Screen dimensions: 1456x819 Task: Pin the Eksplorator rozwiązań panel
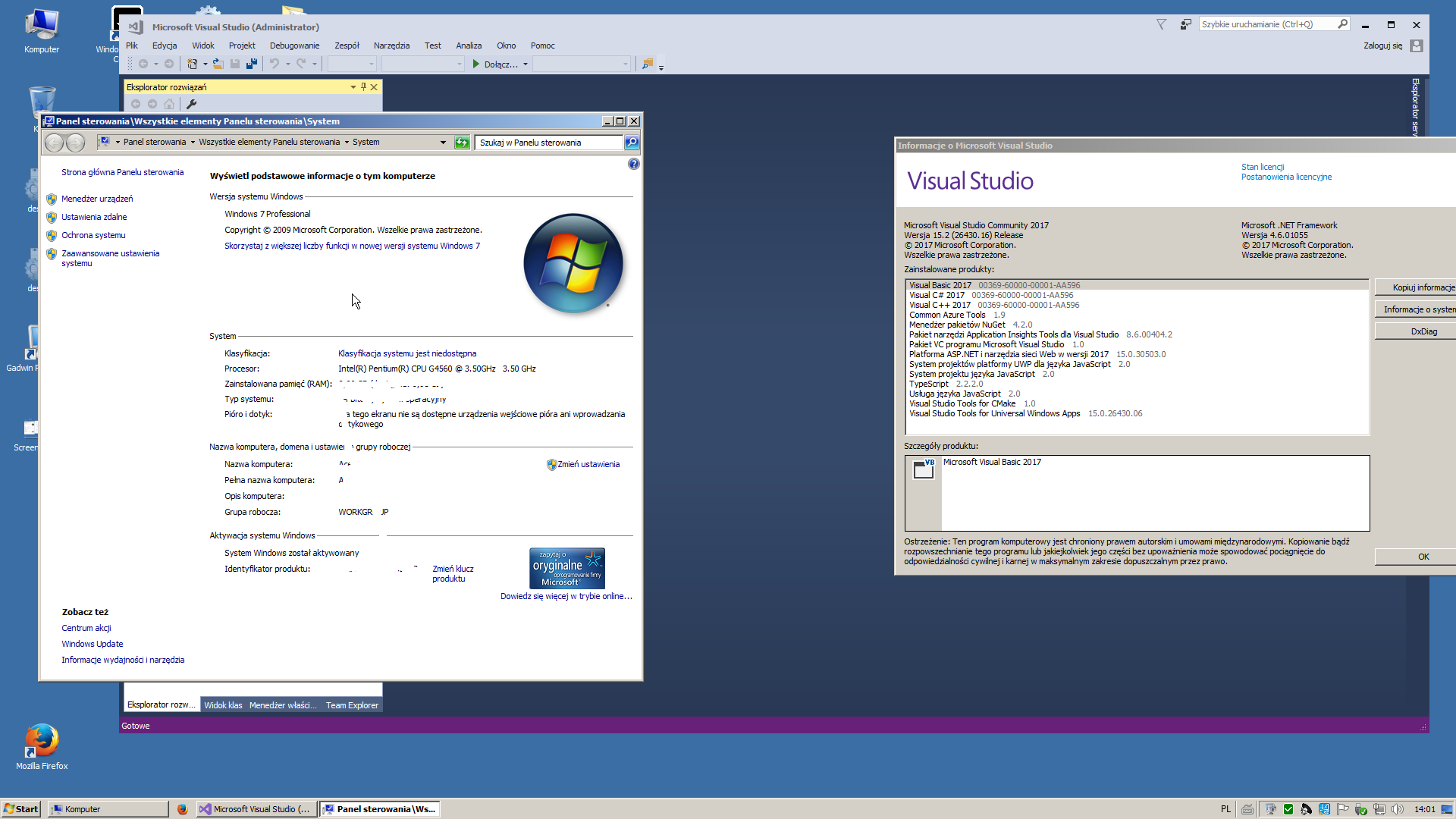pos(364,87)
